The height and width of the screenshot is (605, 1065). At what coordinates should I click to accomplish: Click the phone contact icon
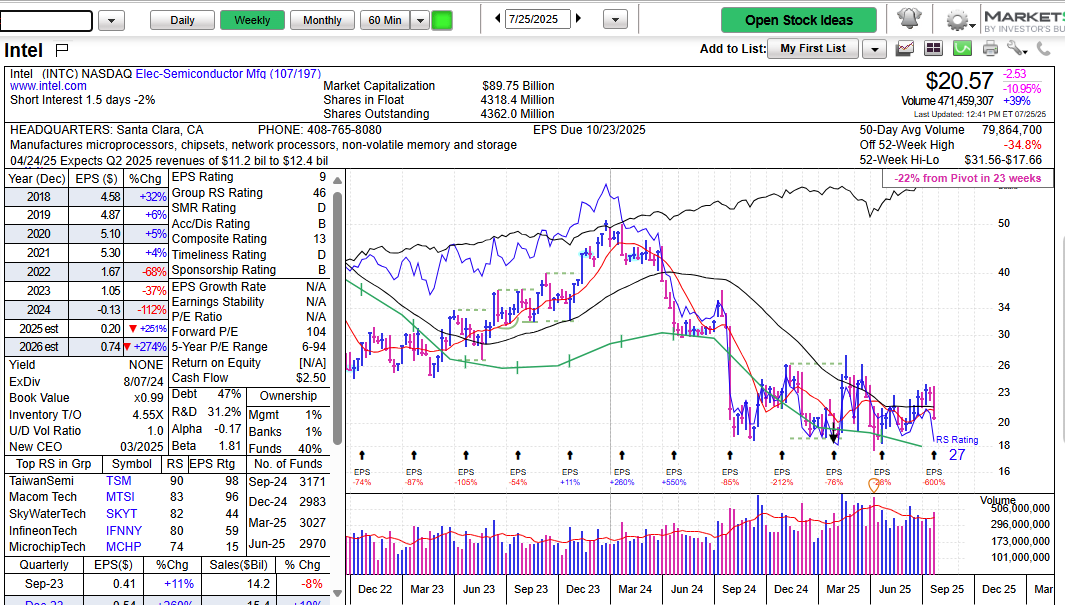click(x=1043, y=48)
